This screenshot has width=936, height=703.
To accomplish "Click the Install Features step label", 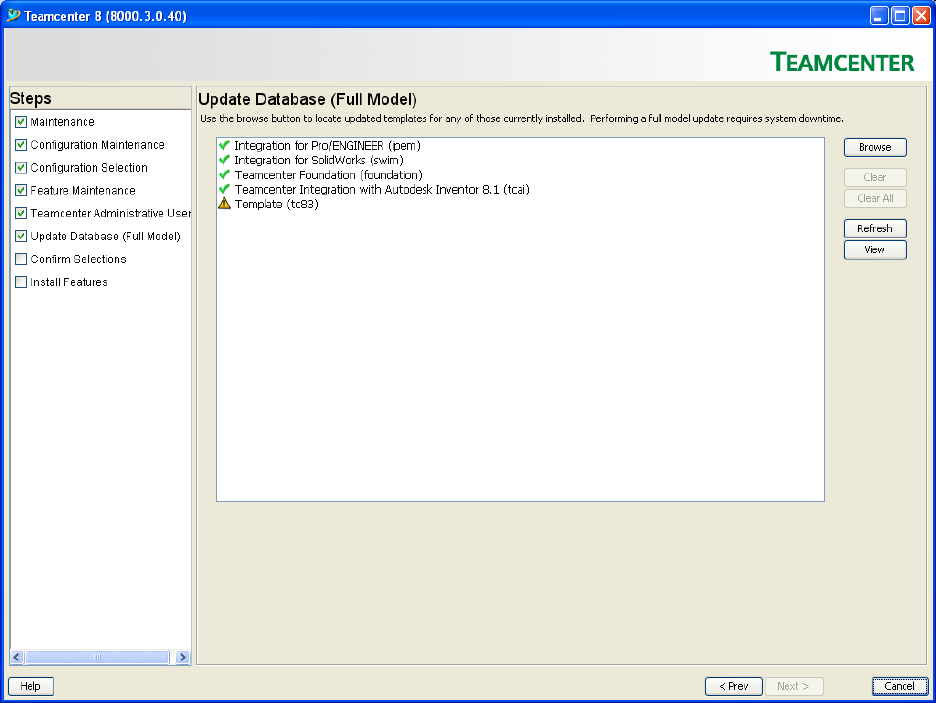I will [x=69, y=282].
